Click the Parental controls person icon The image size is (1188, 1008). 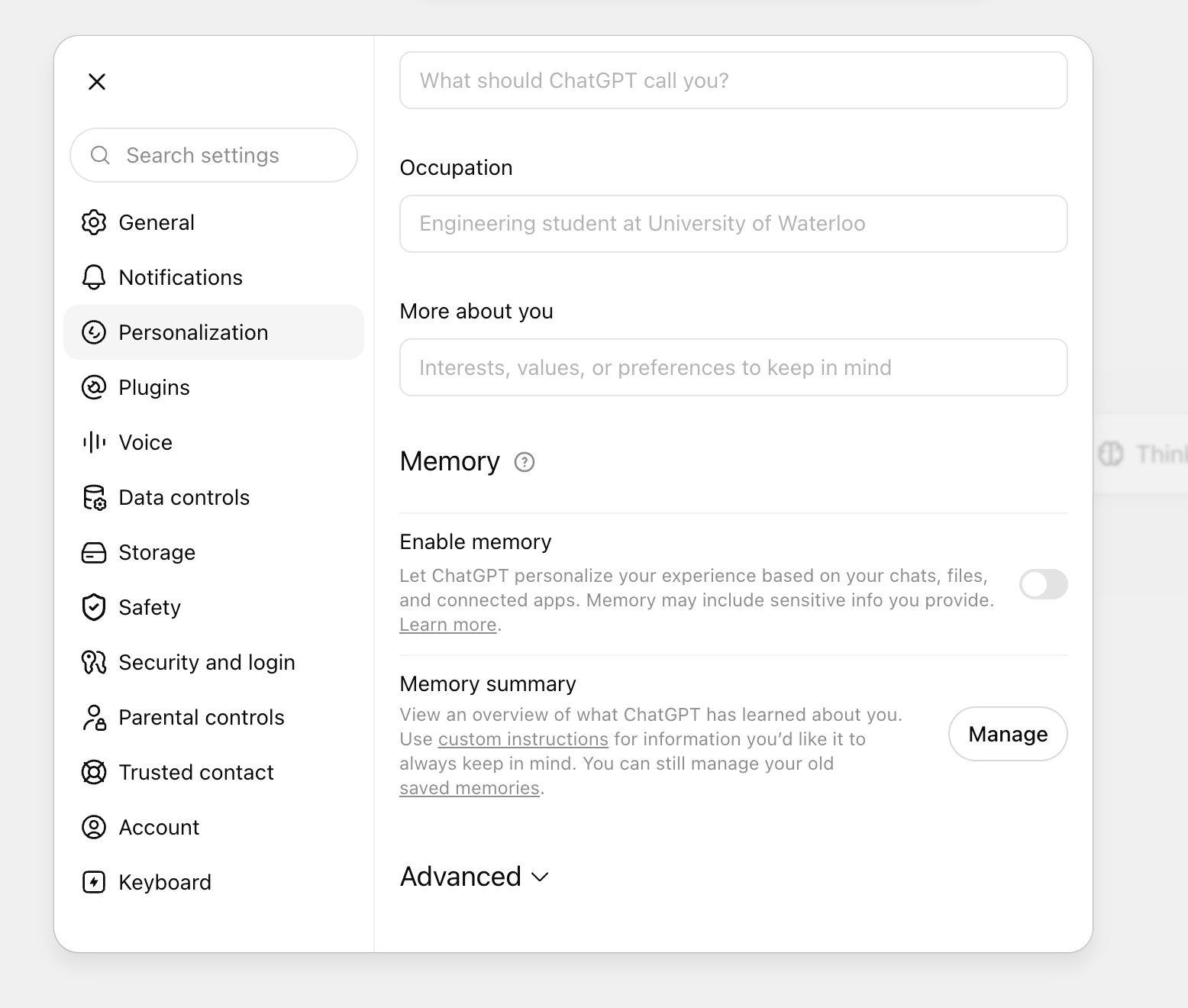[94, 717]
